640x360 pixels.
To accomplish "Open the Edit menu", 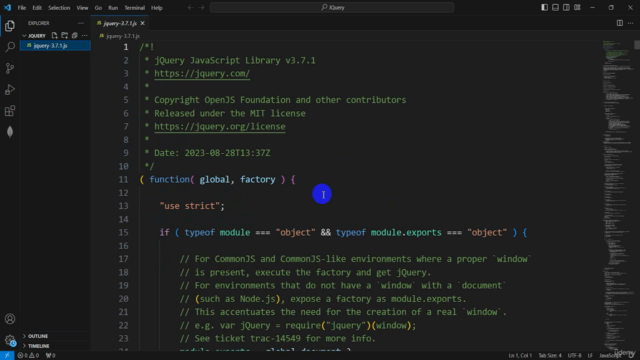I will coord(37,7).
